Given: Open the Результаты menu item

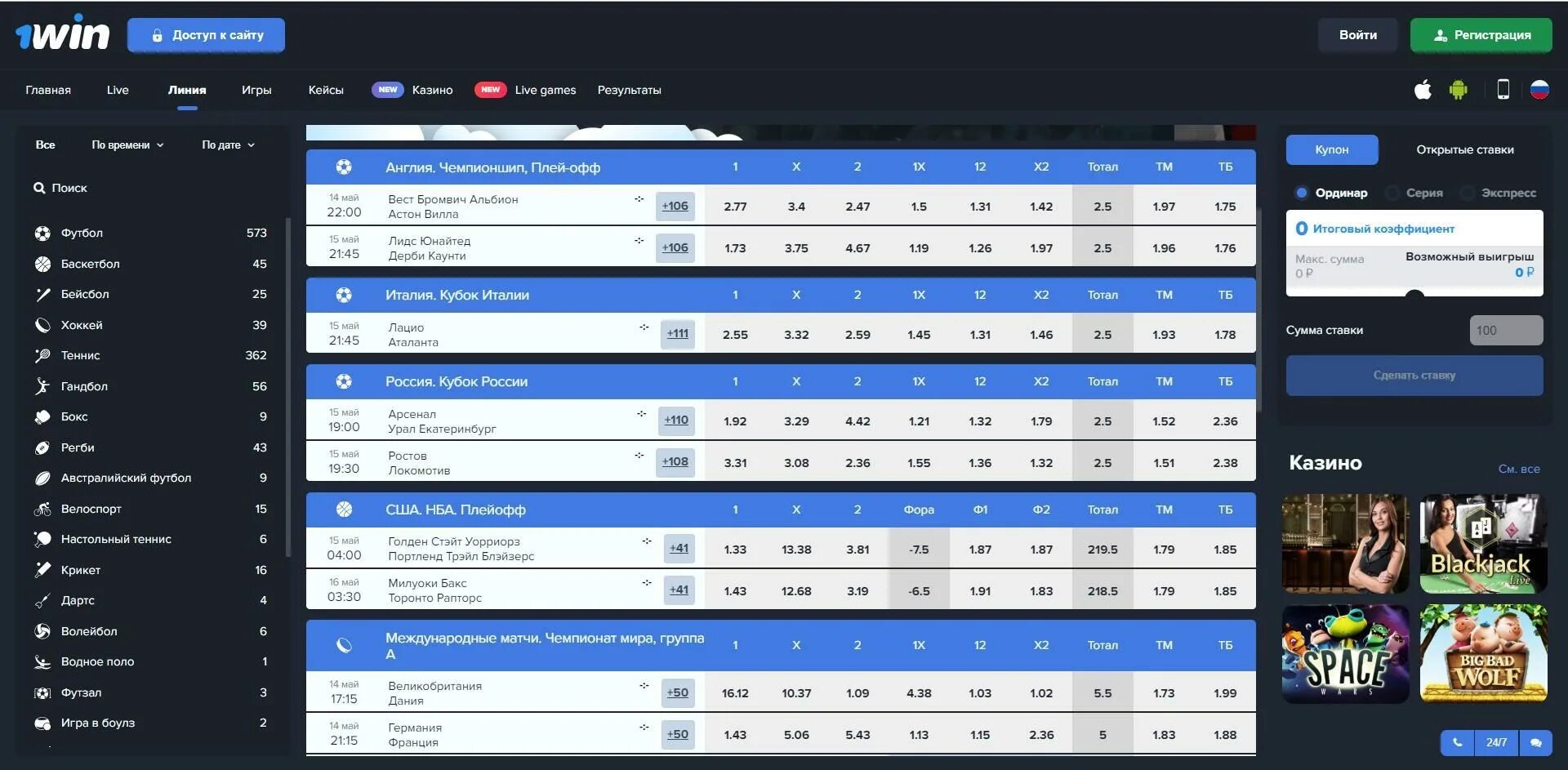Looking at the screenshot, I should pyautogui.click(x=629, y=90).
